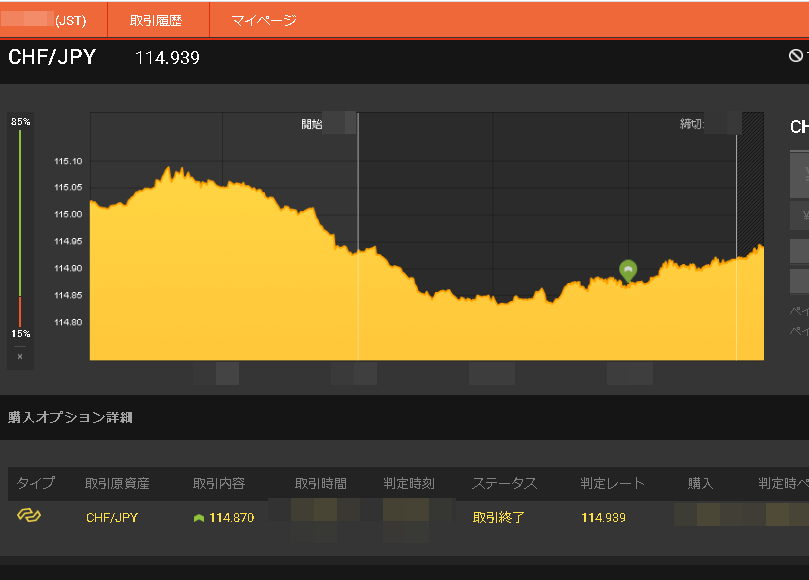
Task: Click the yellow option type icon
Action: 29,515
